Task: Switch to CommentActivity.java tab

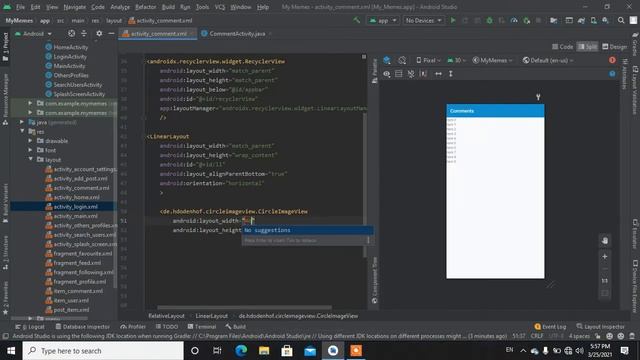Action: [x=237, y=33]
